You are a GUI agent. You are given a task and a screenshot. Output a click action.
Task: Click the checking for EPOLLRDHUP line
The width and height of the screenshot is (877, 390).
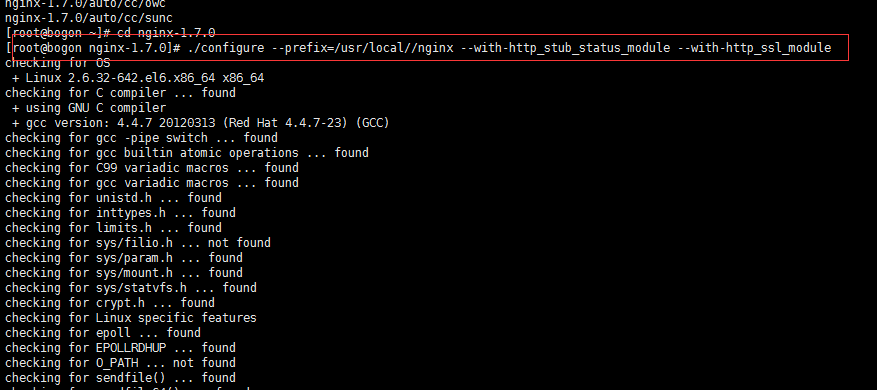[121, 347]
